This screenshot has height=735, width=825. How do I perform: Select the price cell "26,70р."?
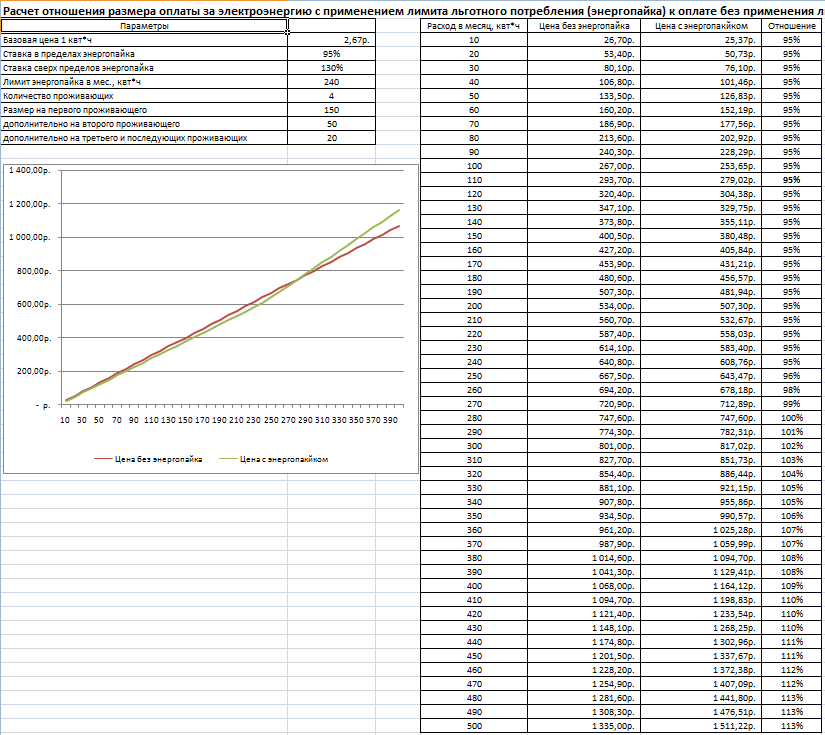584,40
